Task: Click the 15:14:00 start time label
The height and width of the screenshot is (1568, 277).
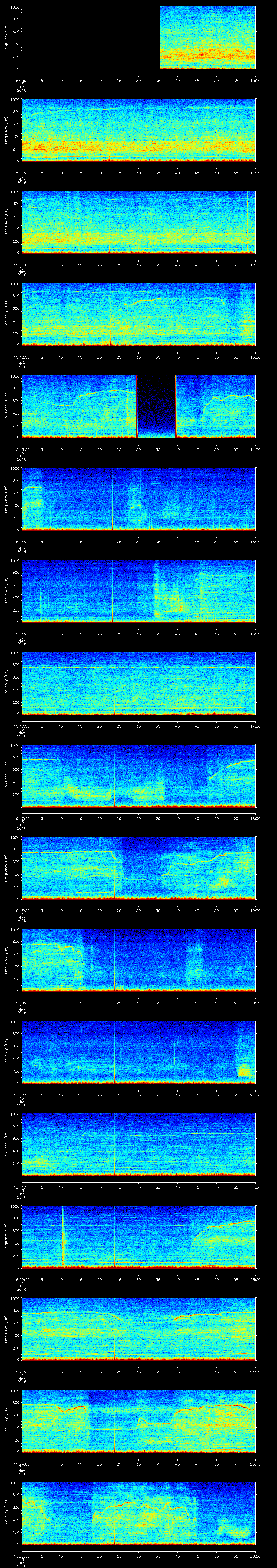Action: (x=21, y=542)
